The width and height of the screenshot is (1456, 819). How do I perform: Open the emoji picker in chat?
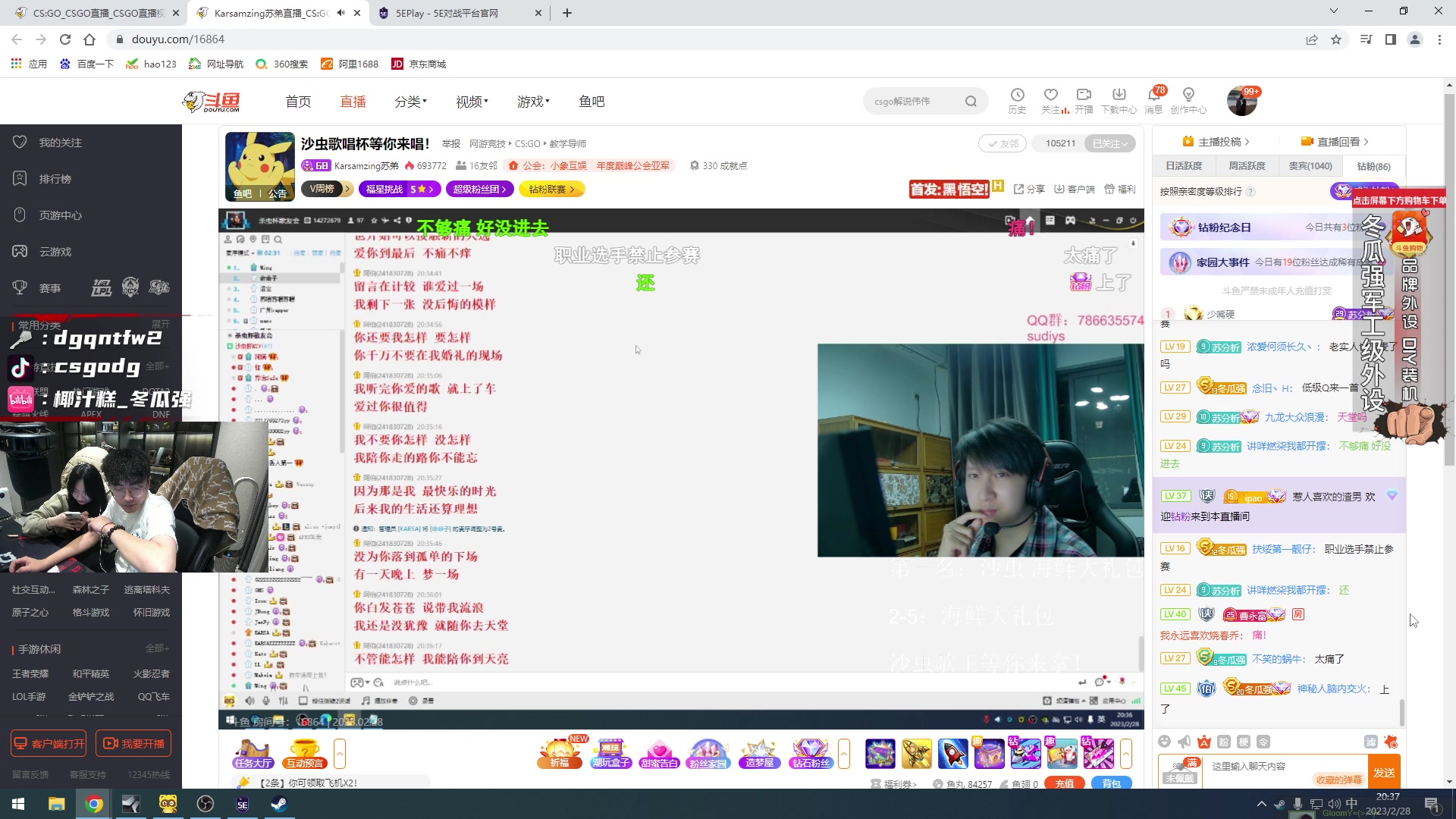(1164, 742)
